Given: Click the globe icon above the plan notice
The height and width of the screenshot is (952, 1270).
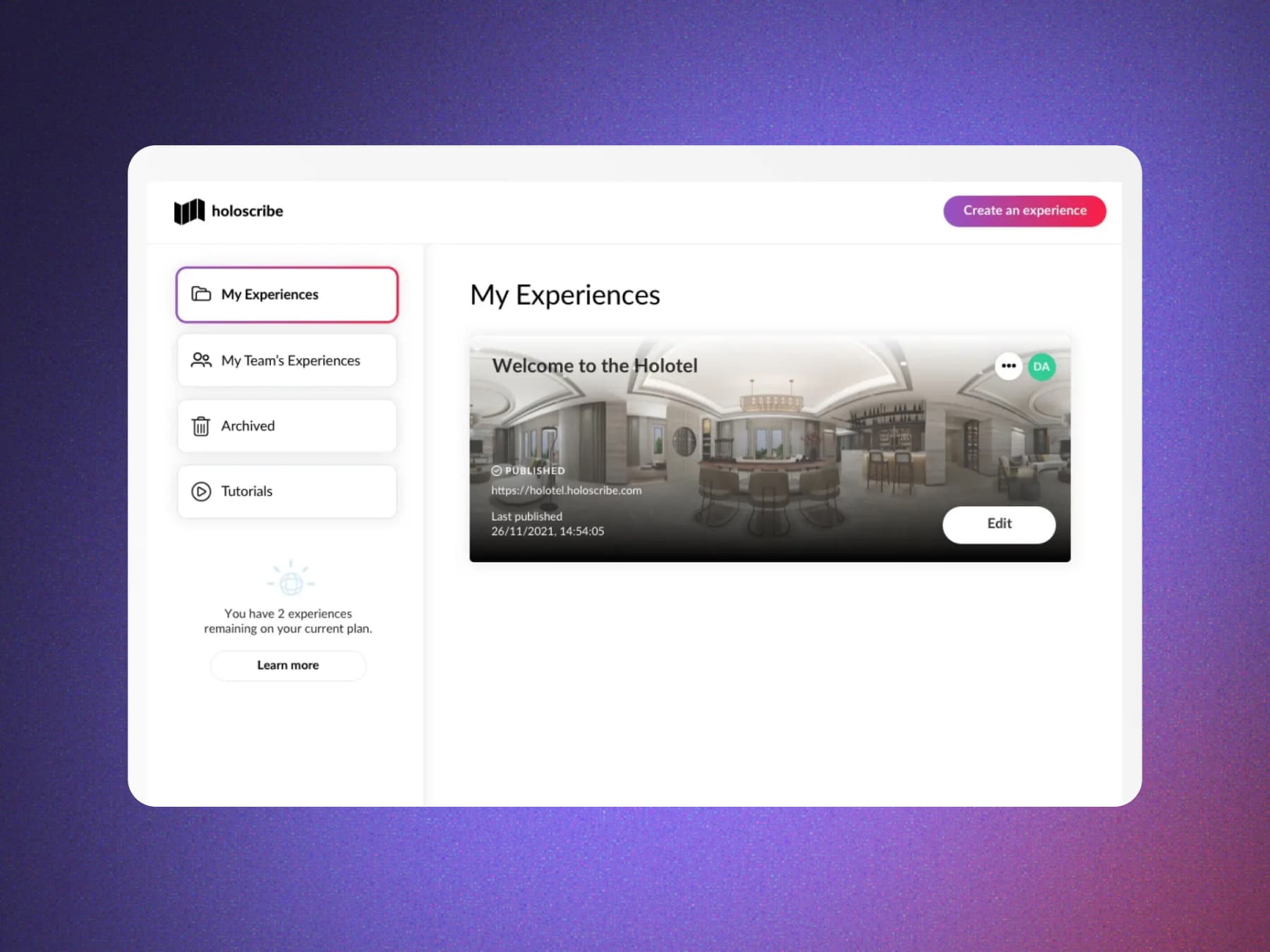Looking at the screenshot, I should tap(291, 581).
